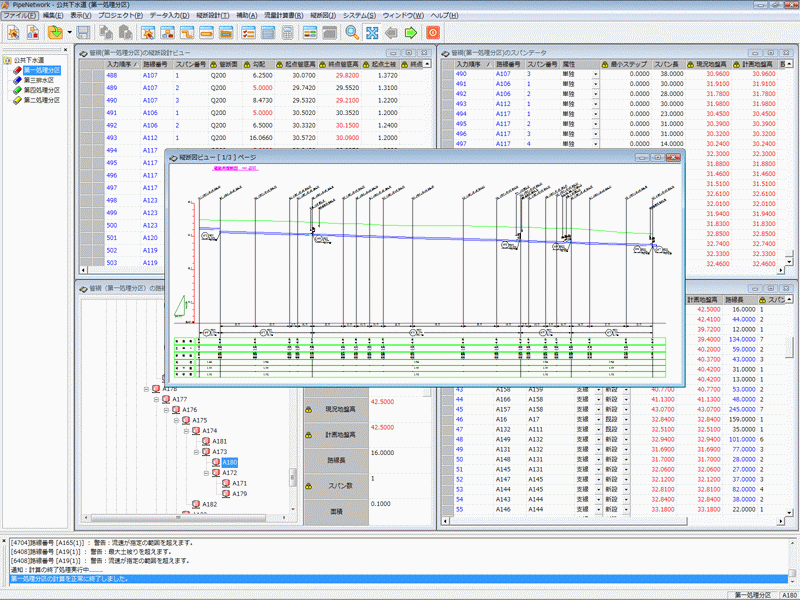Click the 現況地盤高 value field 42.5000
The height and width of the screenshot is (600, 800).
[381, 401]
